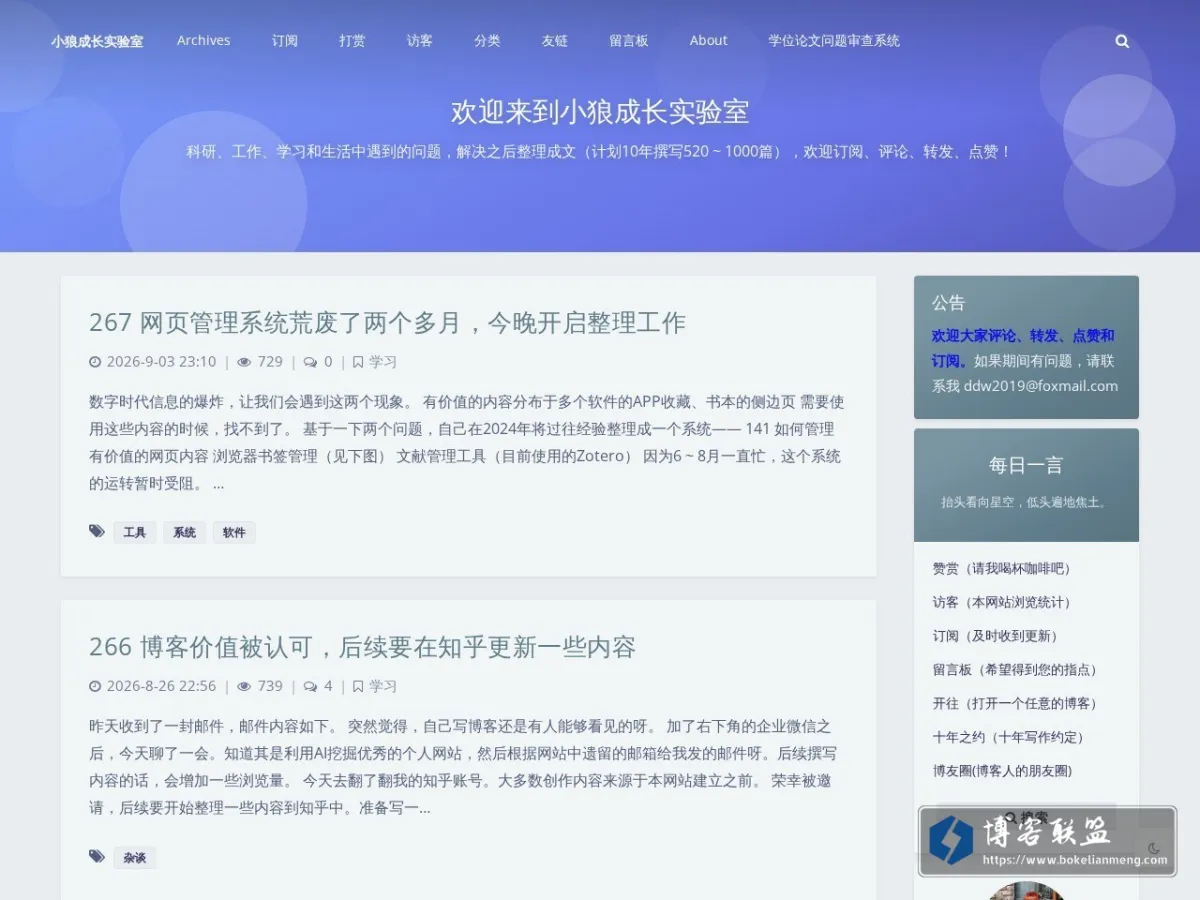Click the clock icon beside 2026-8-26 22:56
This screenshot has height=900, width=1200.
(x=95, y=686)
